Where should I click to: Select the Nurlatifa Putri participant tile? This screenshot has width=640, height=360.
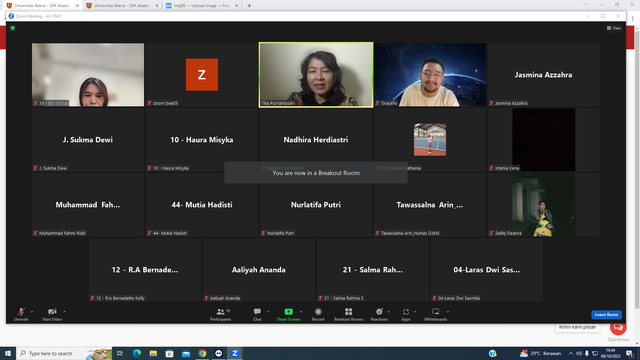tap(316, 204)
